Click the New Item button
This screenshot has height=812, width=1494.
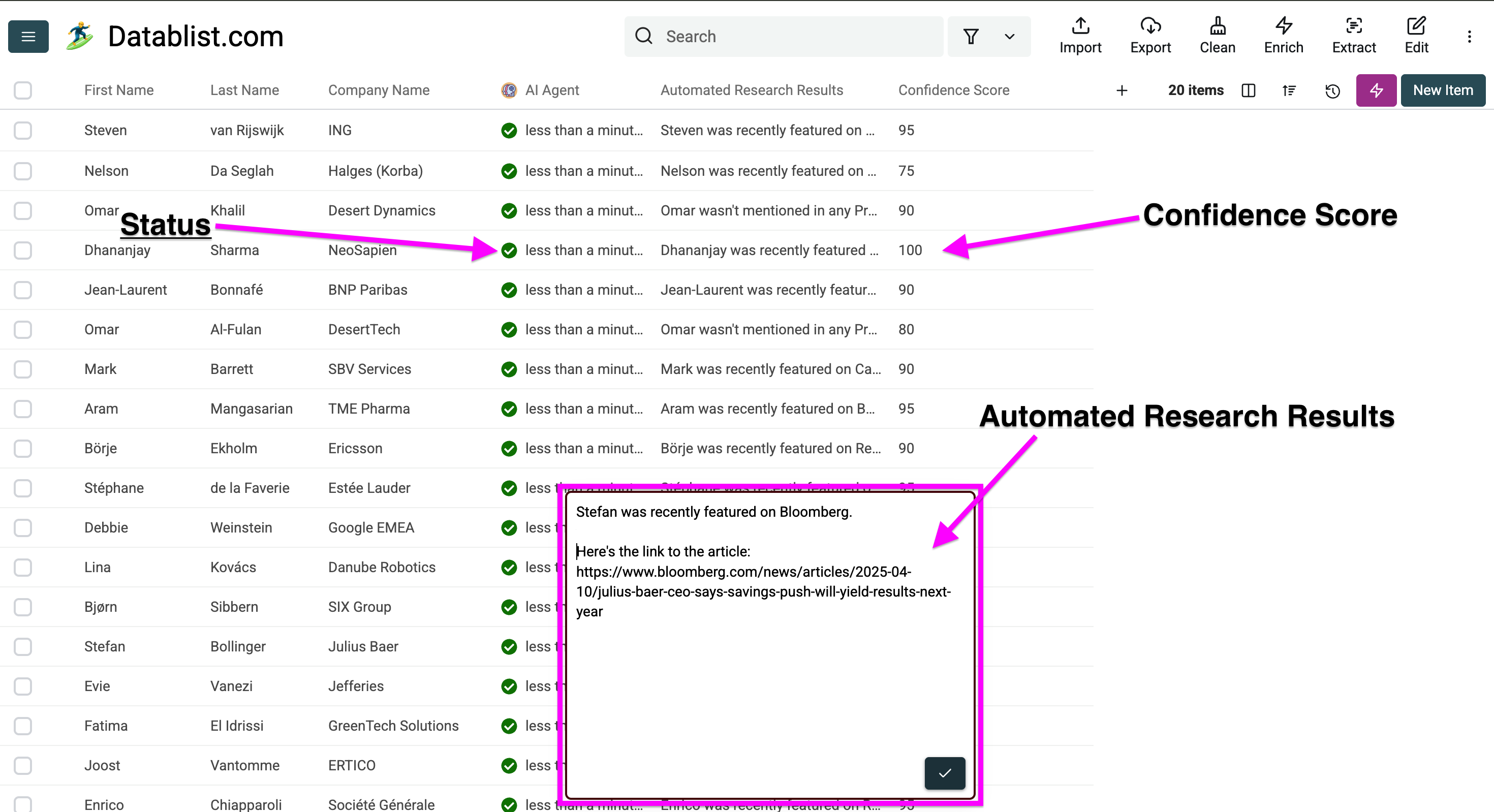click(x=1443, y=90)
